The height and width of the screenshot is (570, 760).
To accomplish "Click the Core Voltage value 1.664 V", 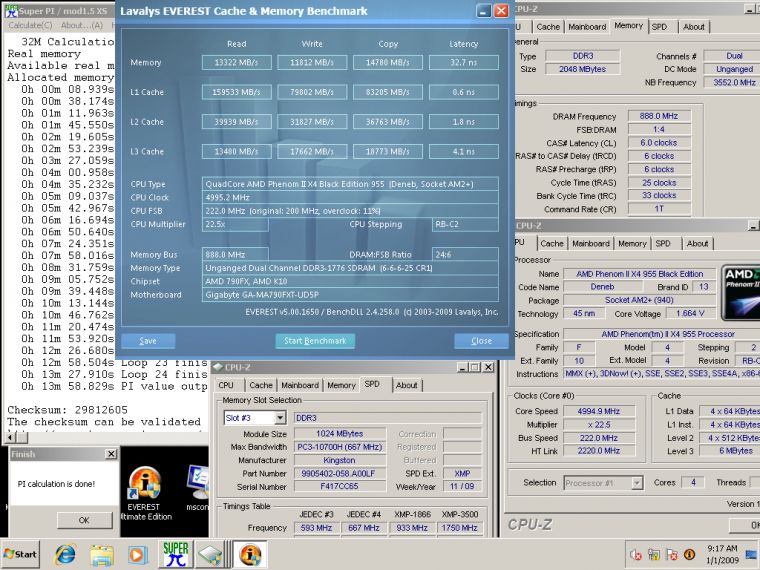I will tap(690, 313).
